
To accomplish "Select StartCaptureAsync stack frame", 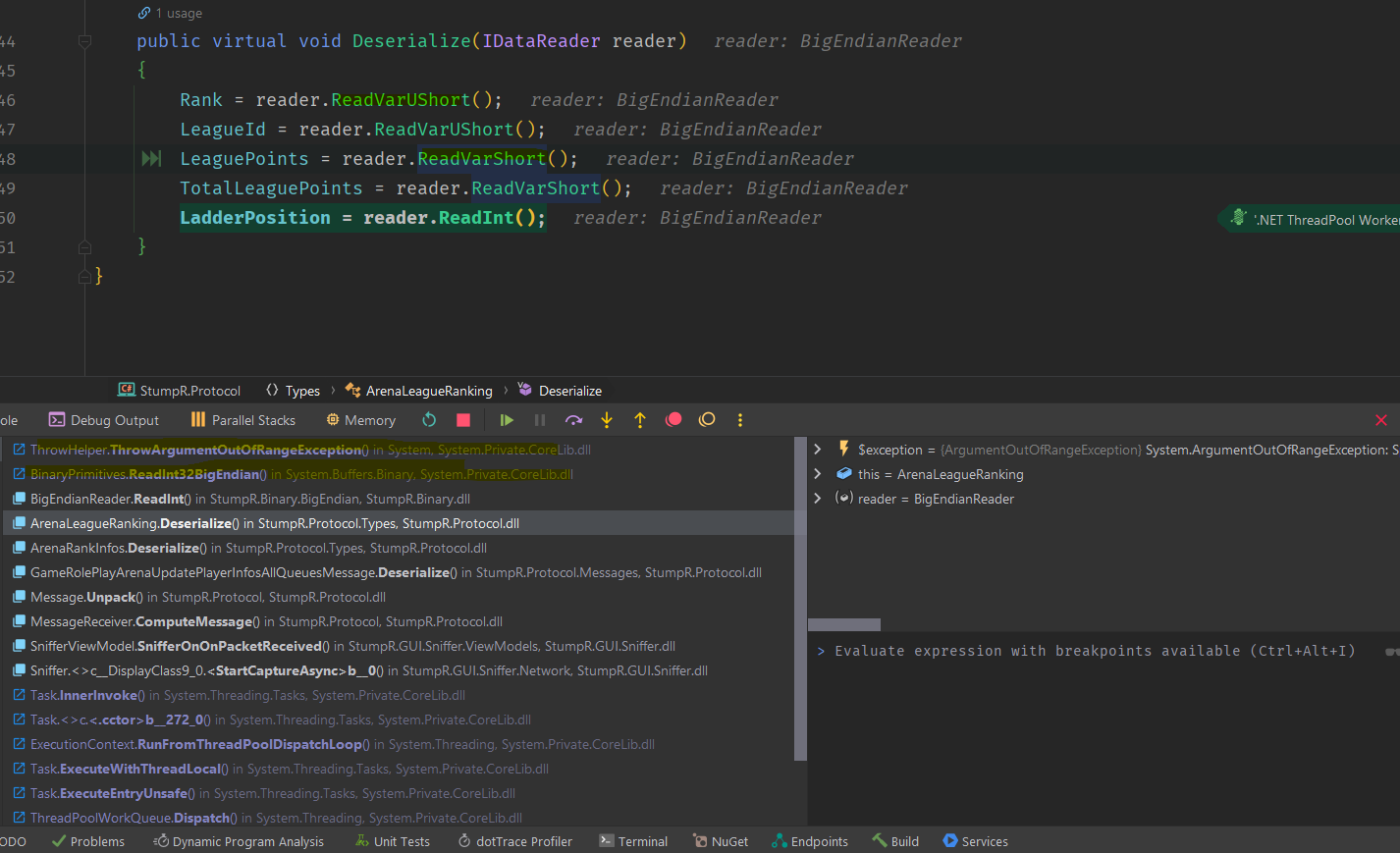I will pos(399,670).
